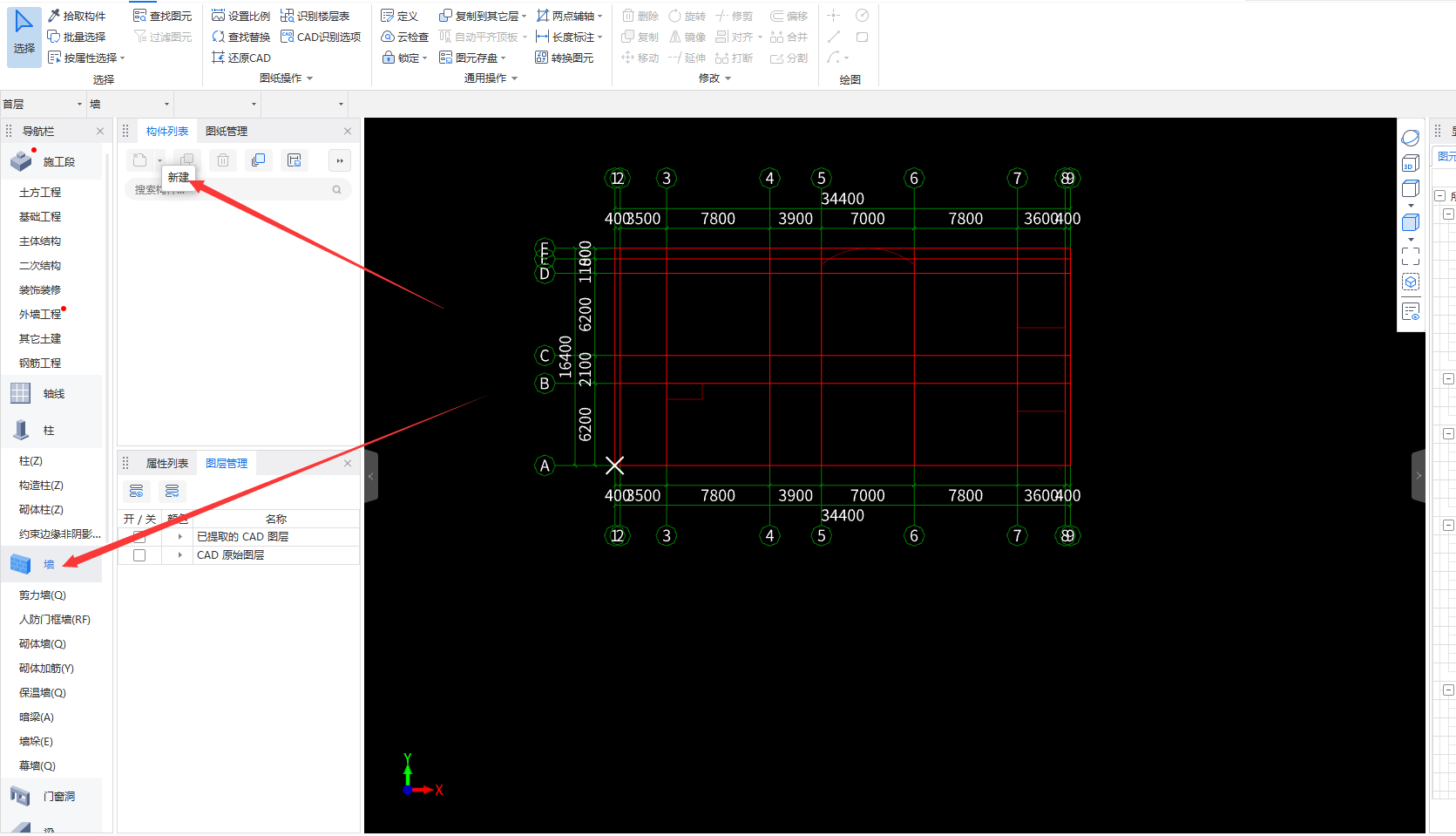Click 识别楼层表 identify floor table
This screenshot has height=836, width=1456.
[315, 16]
